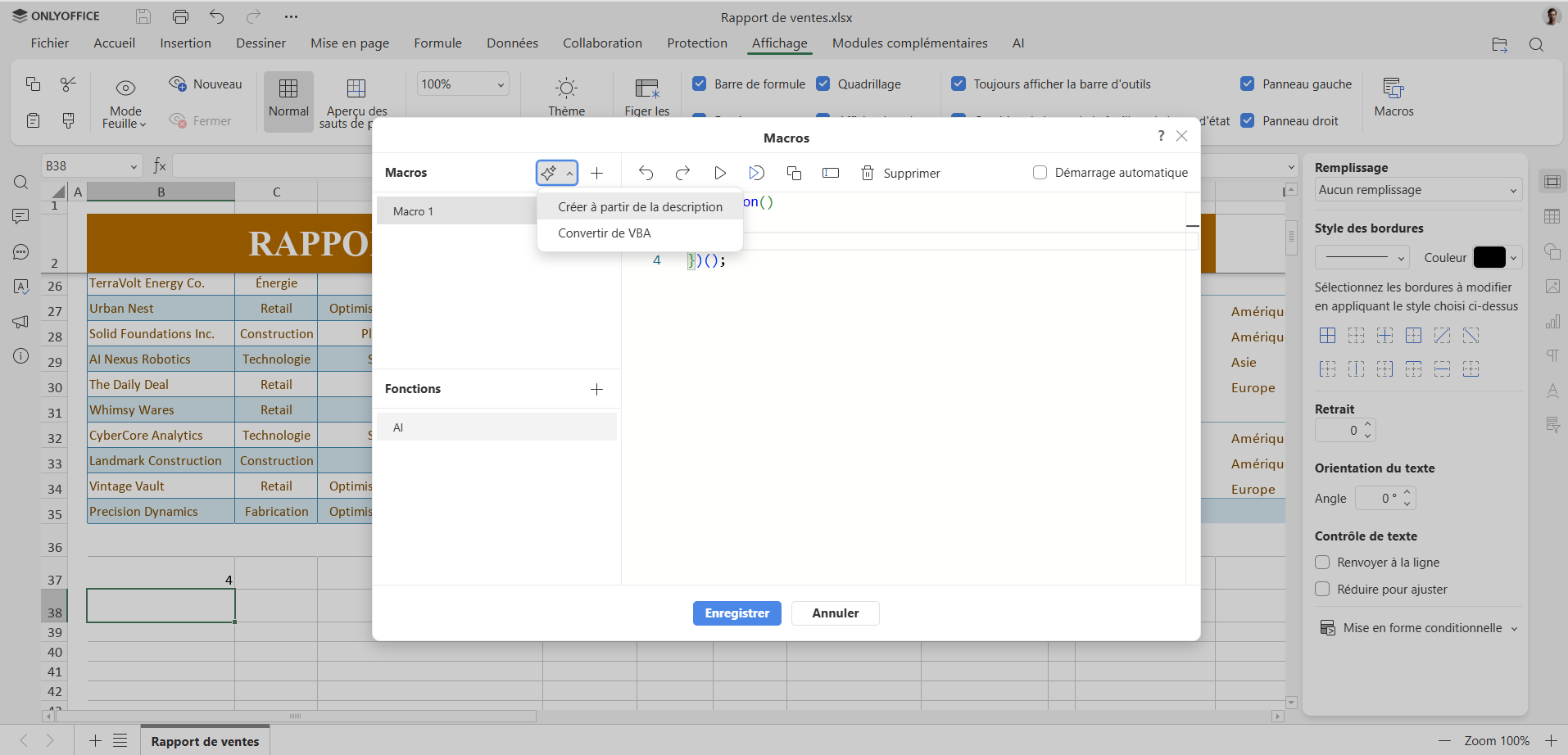This screenshot has width=1568, height=755.
Task: Open the Modules complémentaires tab
Action: click(x=909, y=43)
